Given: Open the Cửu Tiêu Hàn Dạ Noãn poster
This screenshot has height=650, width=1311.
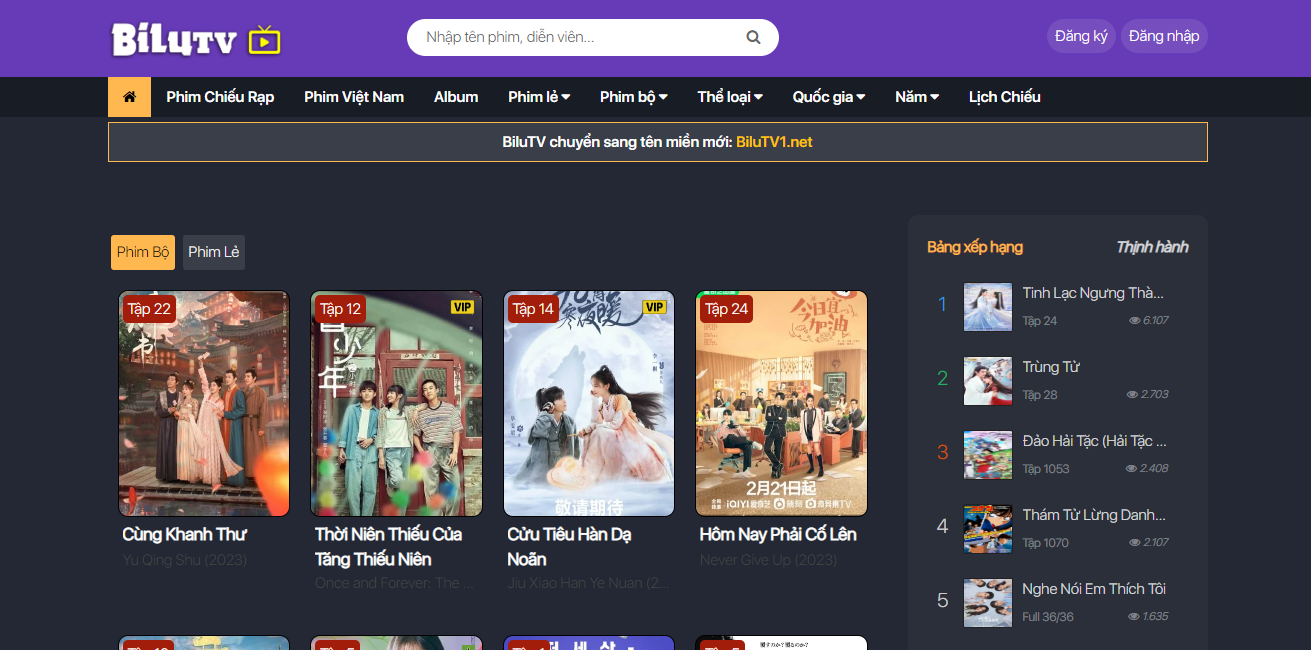Looking at the screenshot, I should (x=589, y=404).
